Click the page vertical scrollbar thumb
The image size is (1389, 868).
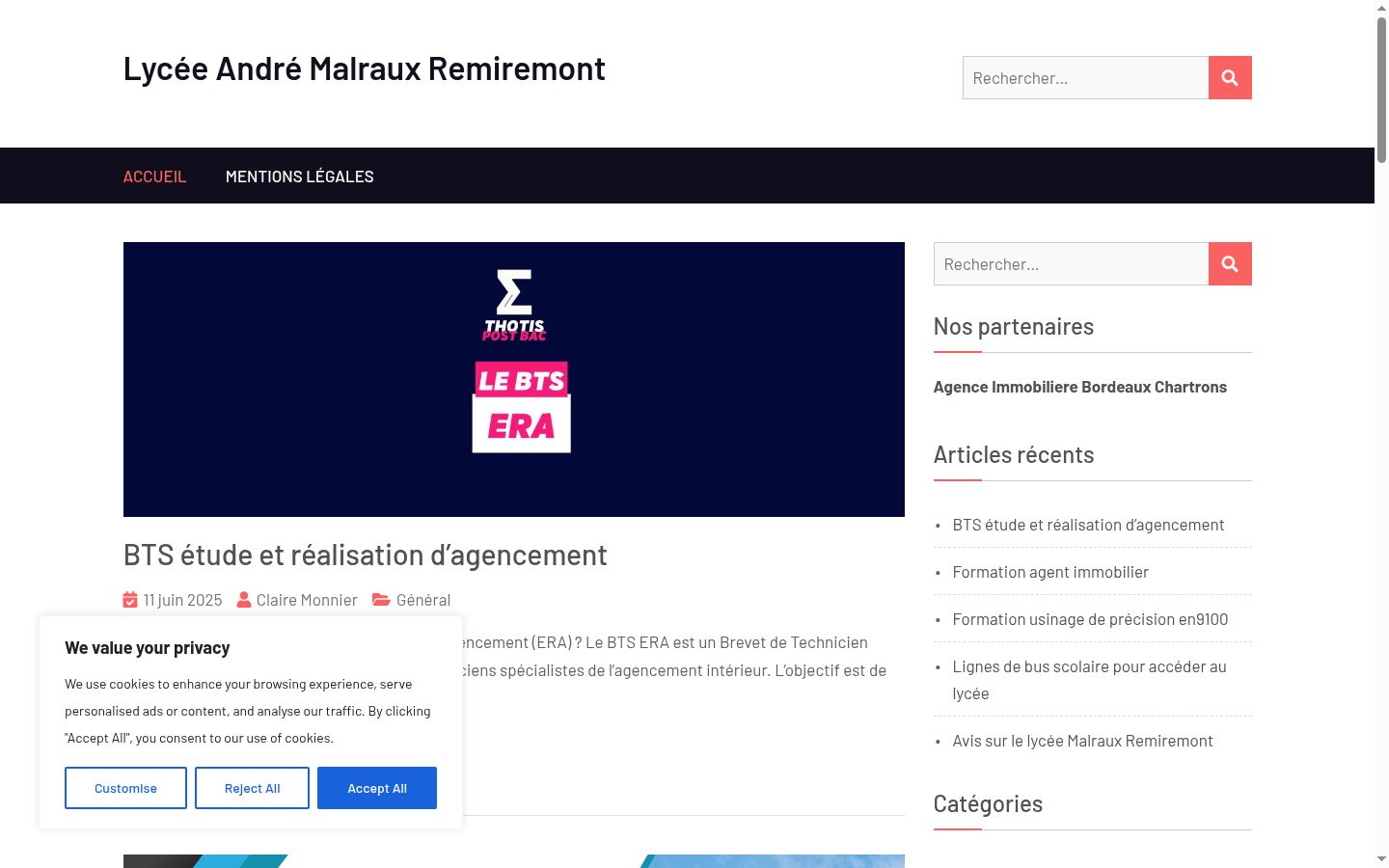1381,90
